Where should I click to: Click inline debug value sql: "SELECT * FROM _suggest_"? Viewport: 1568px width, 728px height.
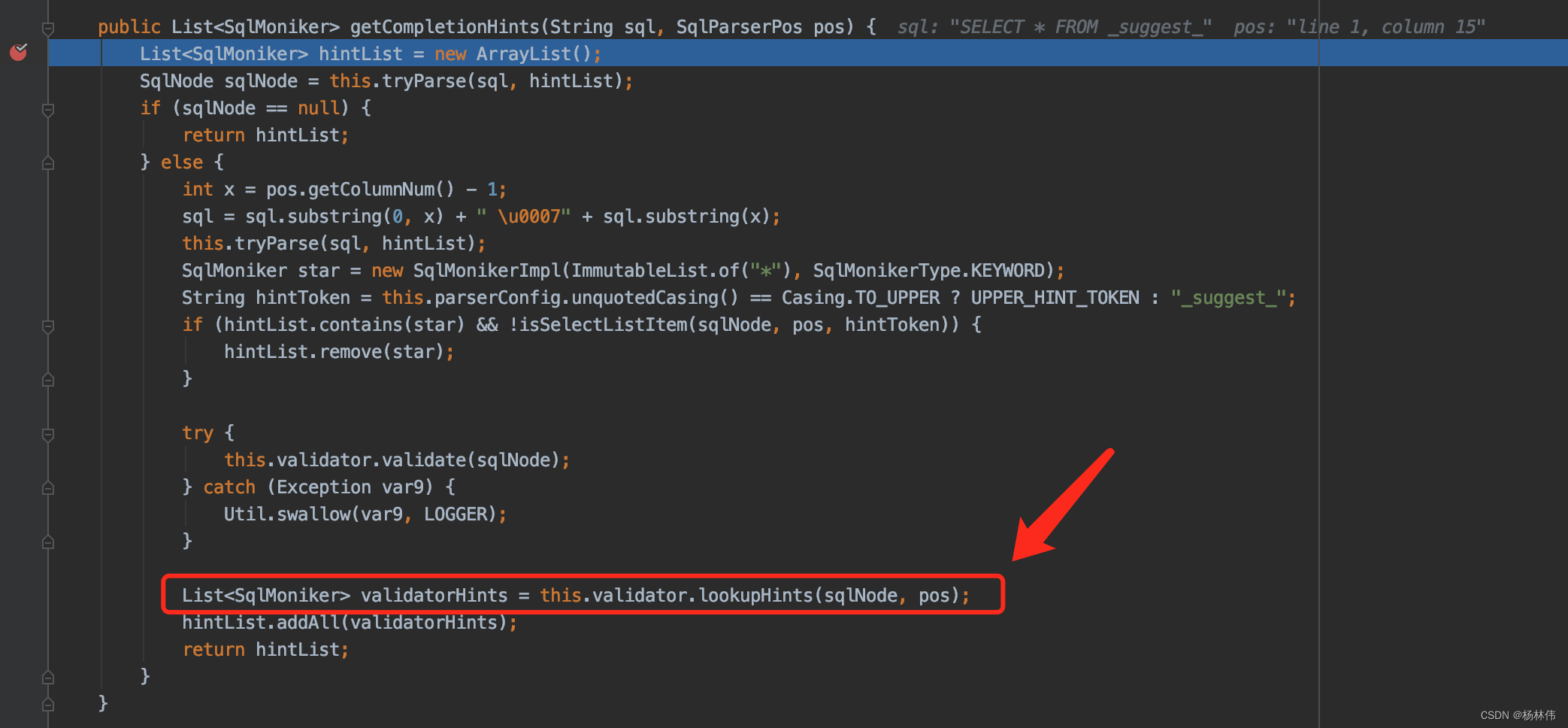click(1052, 26)
